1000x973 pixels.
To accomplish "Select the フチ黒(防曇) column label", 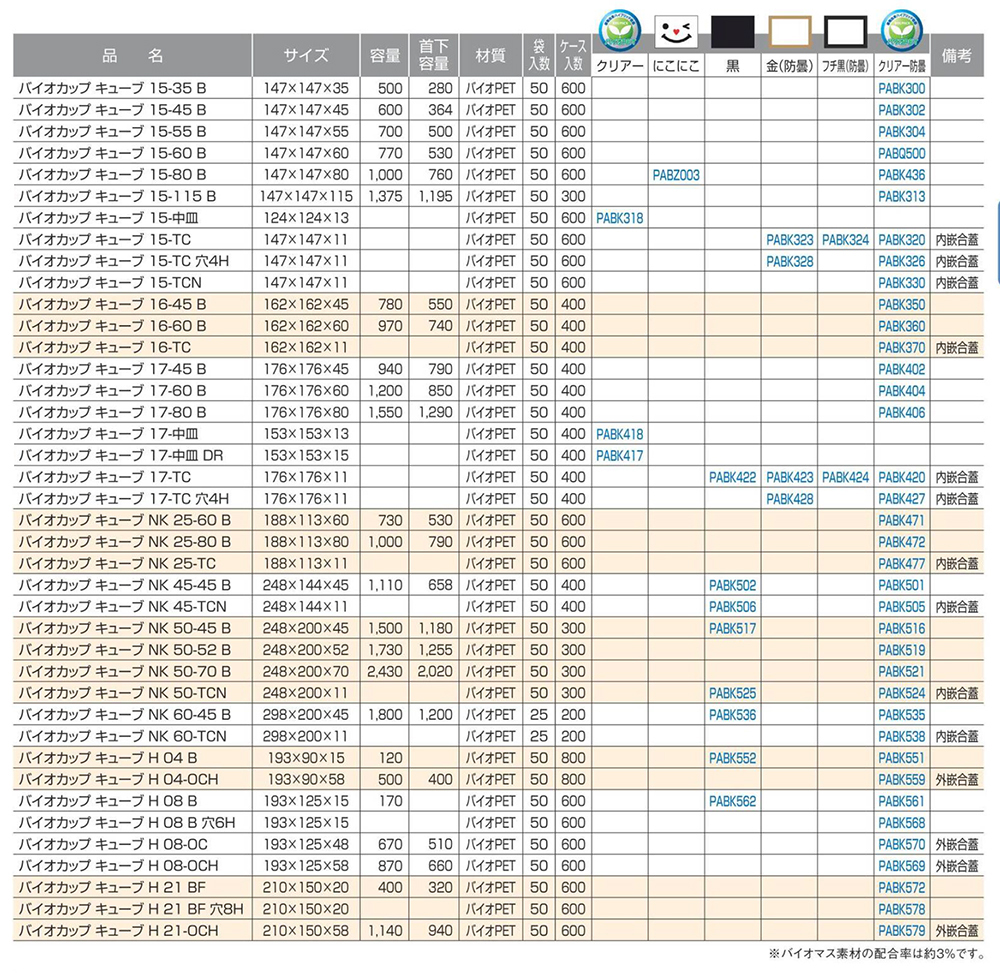I will coord(846,66).
